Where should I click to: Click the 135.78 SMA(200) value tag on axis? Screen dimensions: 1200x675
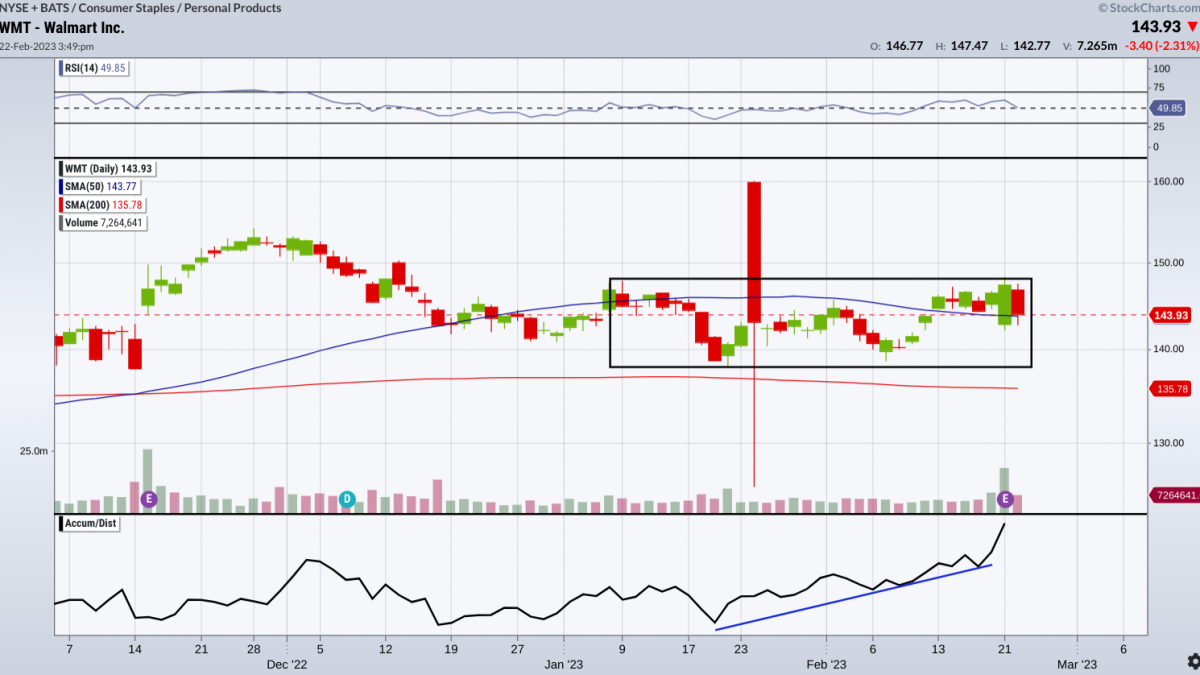[x=1169, y=388]
